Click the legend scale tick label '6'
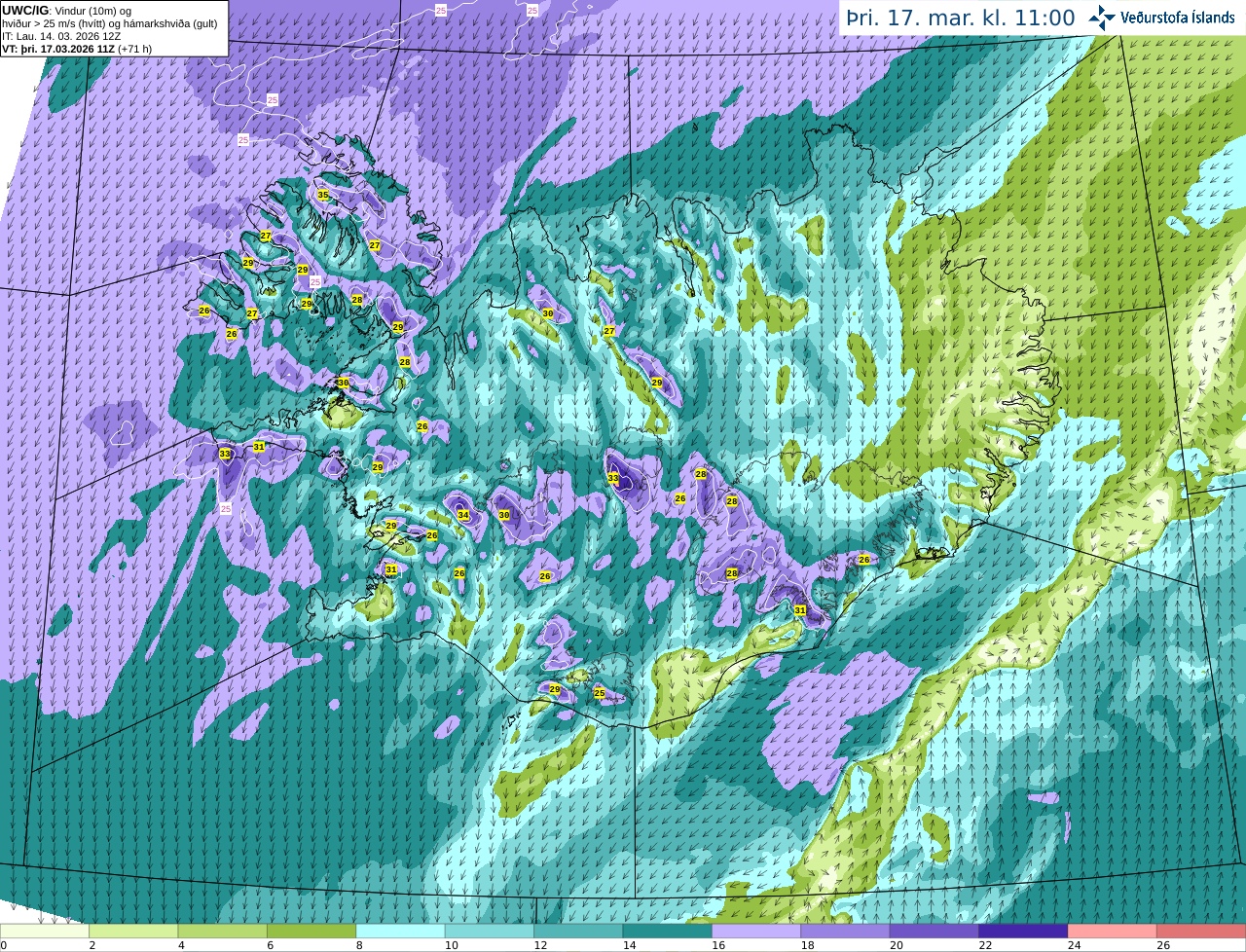The height and width of the screenshot is (952, 1246). click(x=270, y=945)
